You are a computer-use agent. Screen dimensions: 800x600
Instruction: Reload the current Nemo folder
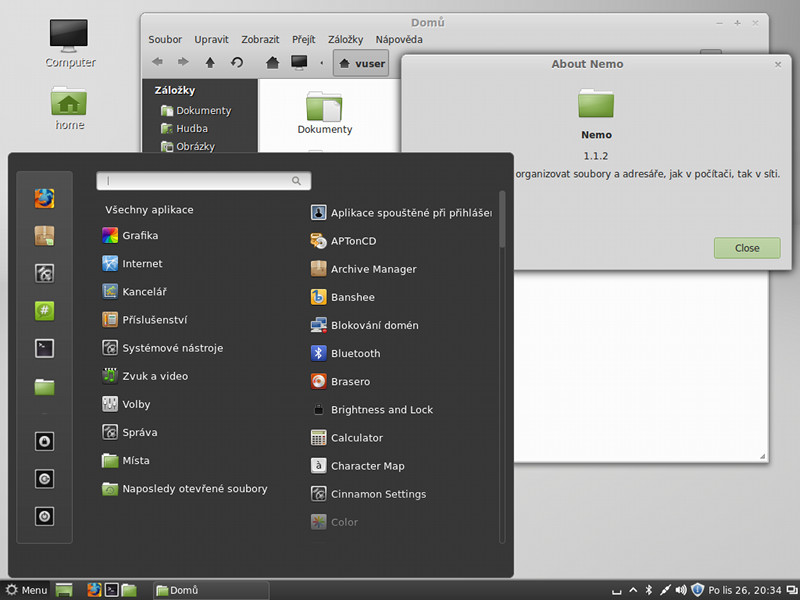click(237, 62)
